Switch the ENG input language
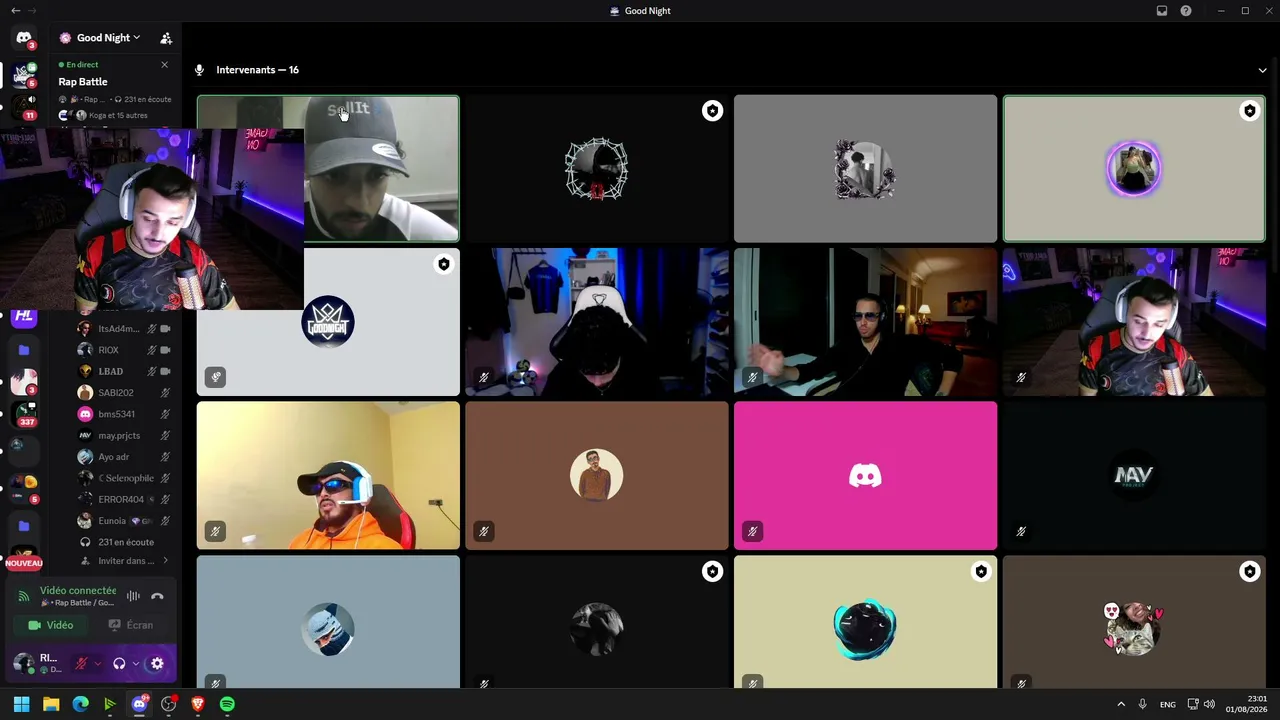 pyautogui.click(x=1168, y=705)
